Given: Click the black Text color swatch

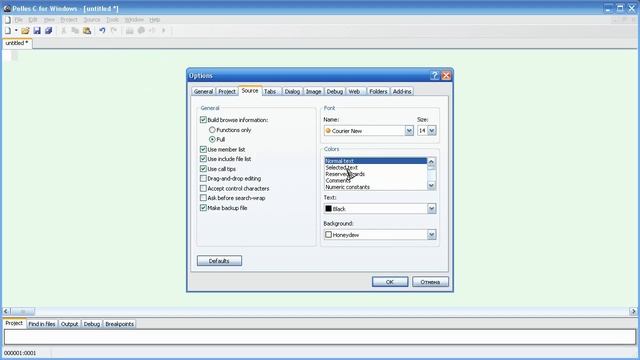Looking at the screenshot, I should click(x=328, y=209).
